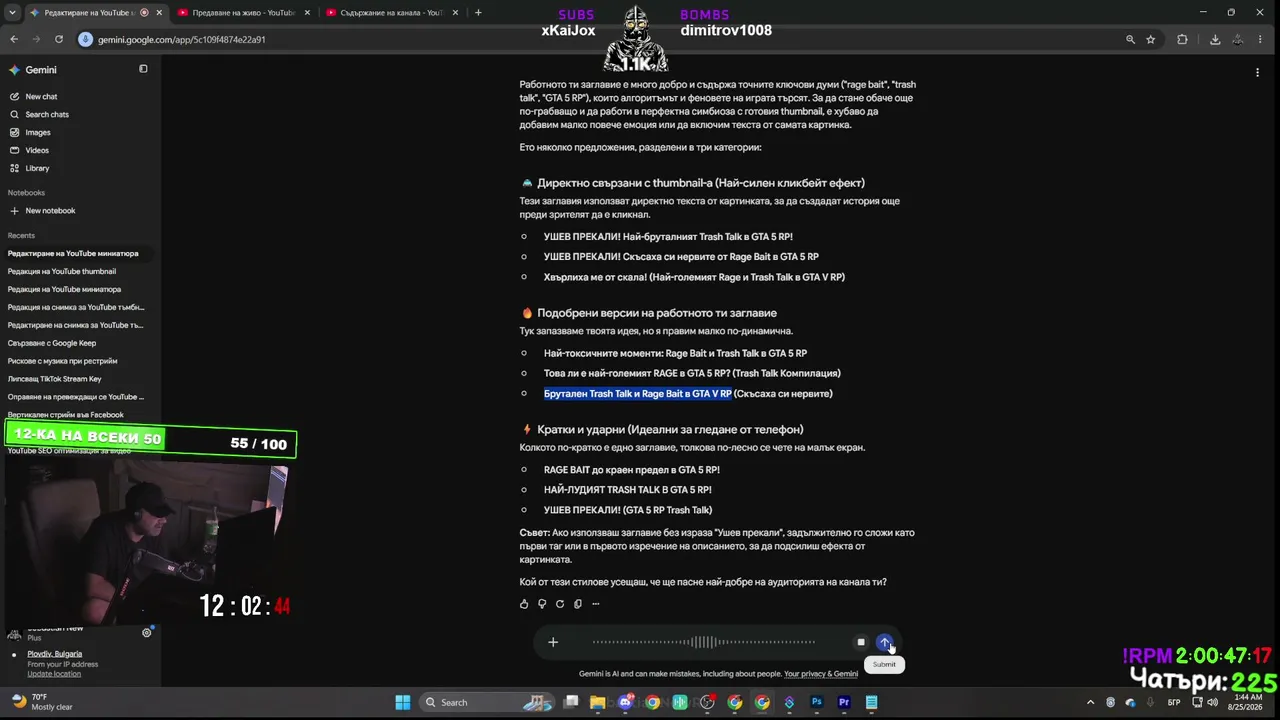Image resolution: width=1280 pixels, height=720 pixels.
Task: Click the heading 'Кратки и ударни'
Action: coord(670,430)
